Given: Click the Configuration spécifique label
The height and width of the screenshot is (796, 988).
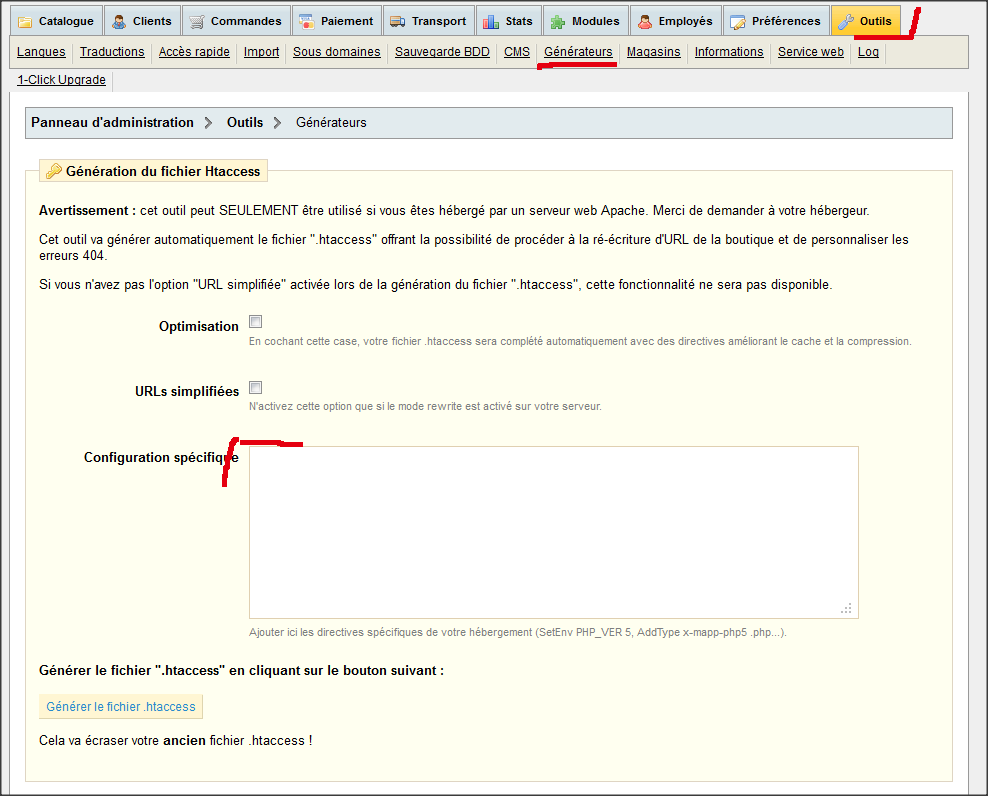Looking at the screenshot, I should 161,458.
